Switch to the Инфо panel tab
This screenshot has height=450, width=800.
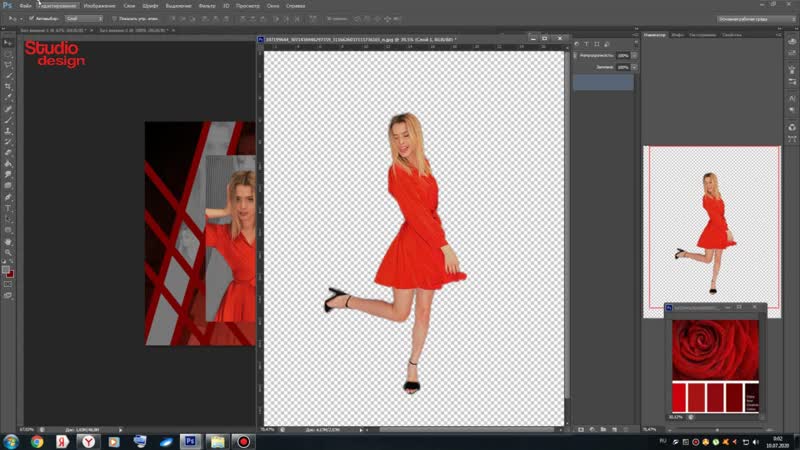(x=678, y=34)
